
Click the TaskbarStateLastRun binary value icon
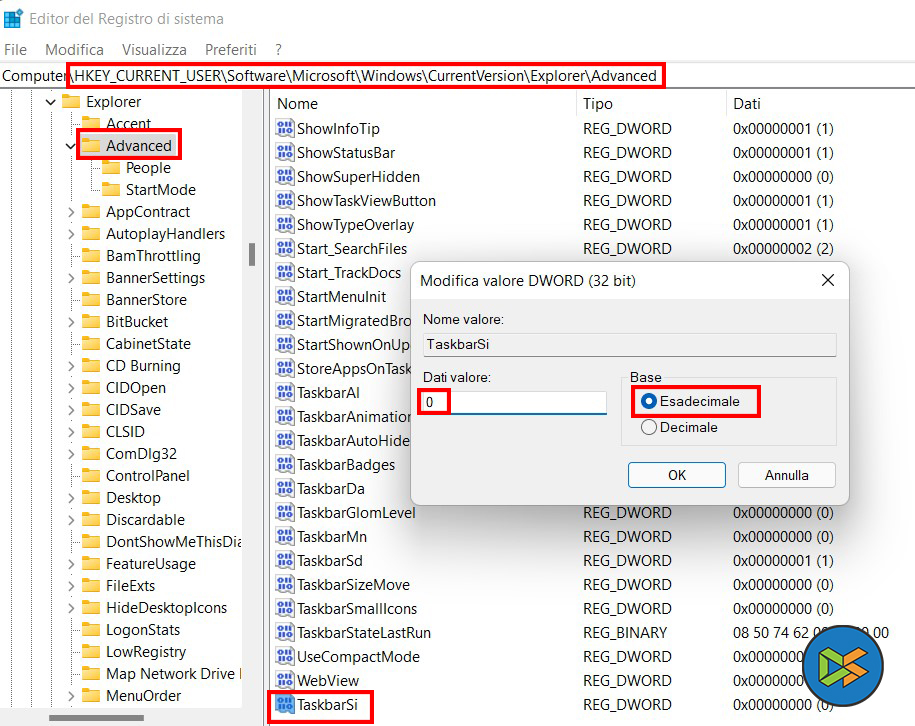click(x=285, y=632)
